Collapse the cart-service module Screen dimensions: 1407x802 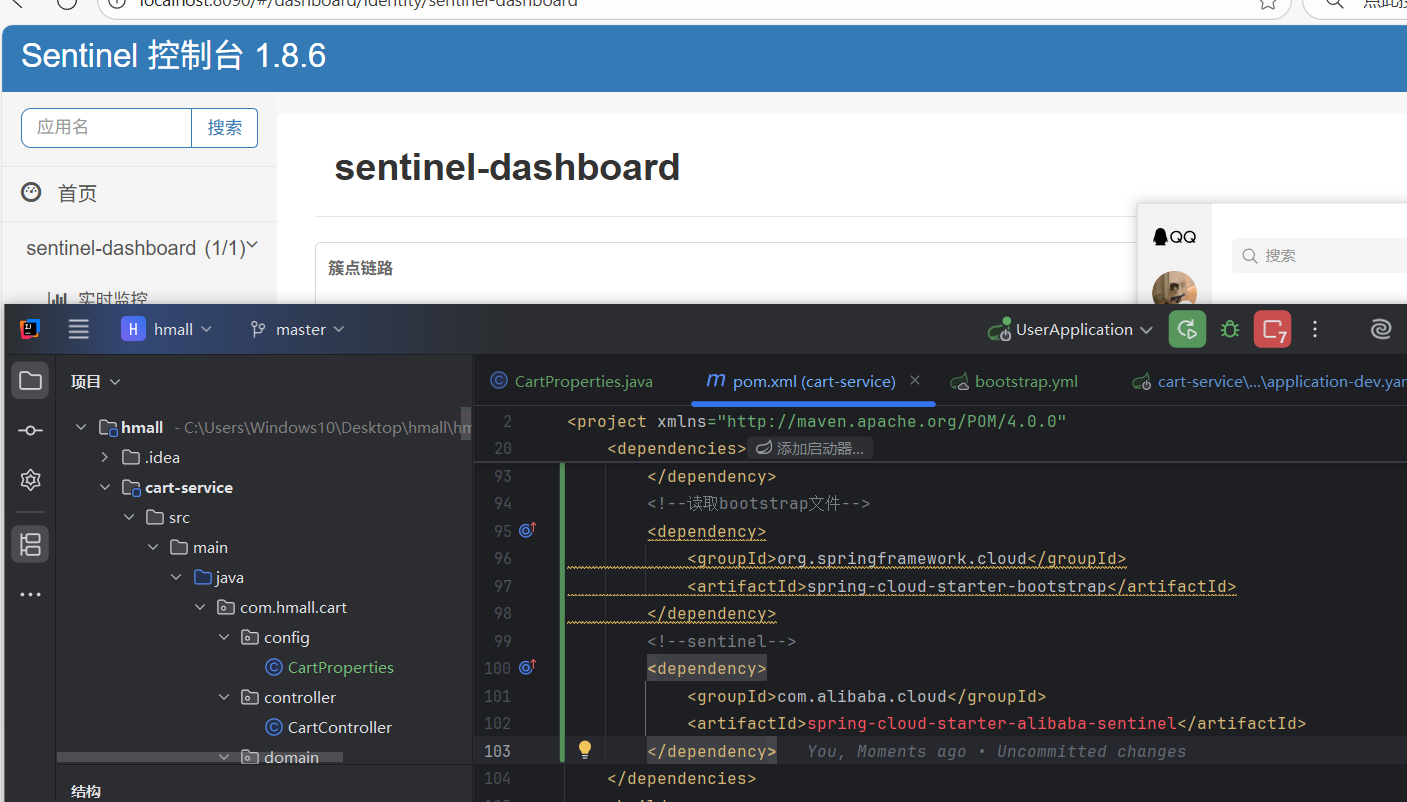click(x=105, y=487)
